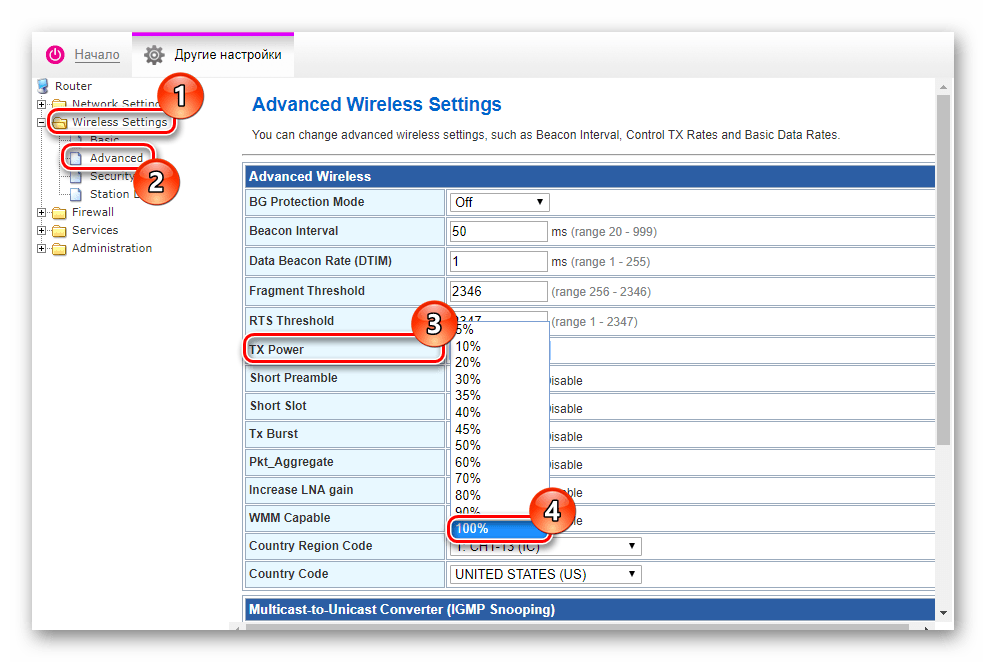
Task: Select the Administration tree item
Action: tap(112, 248)
